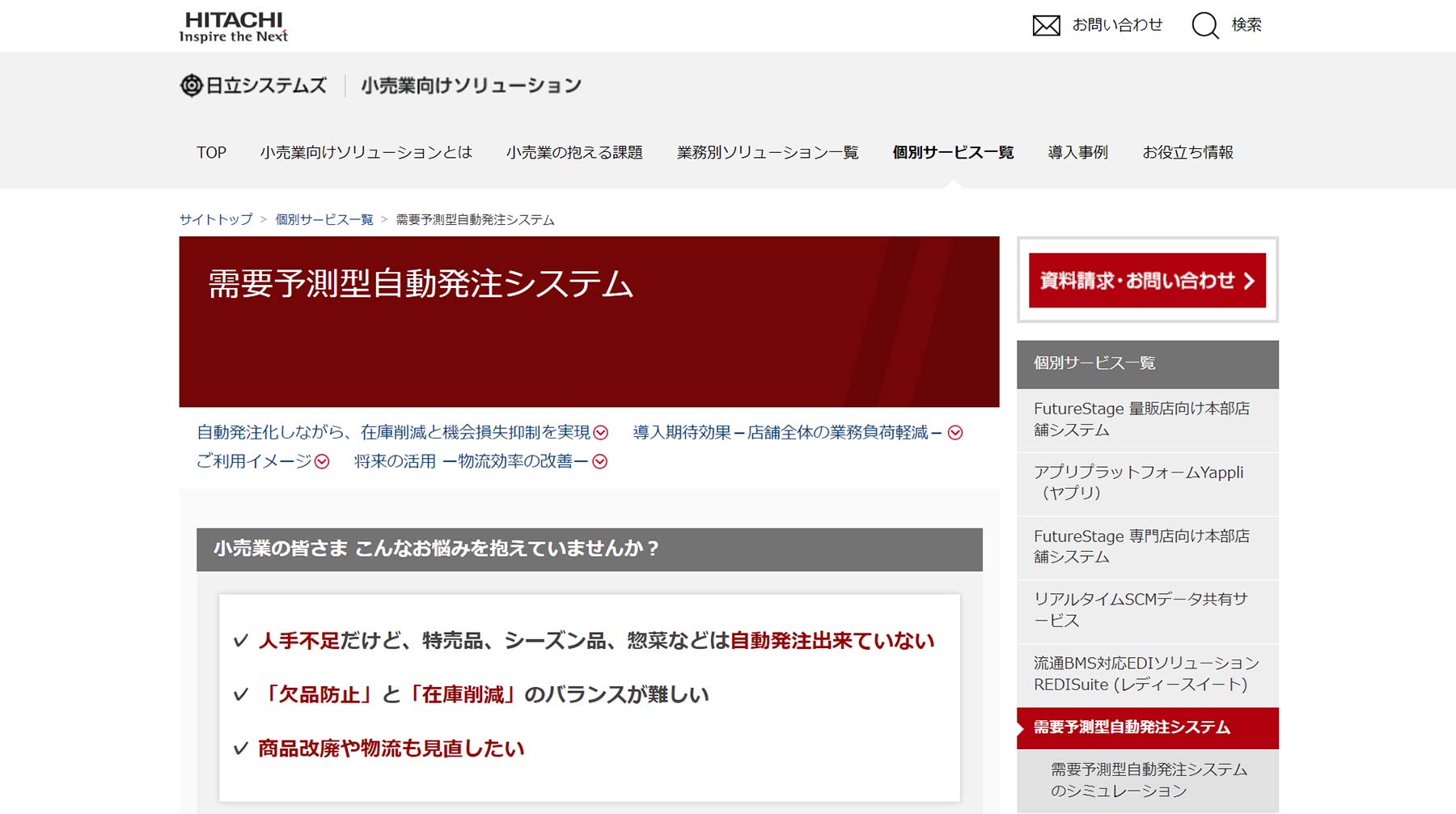Open 検索 text in header
Image resolution: width=1456 pixels, height=814 pixels.
1246,25
